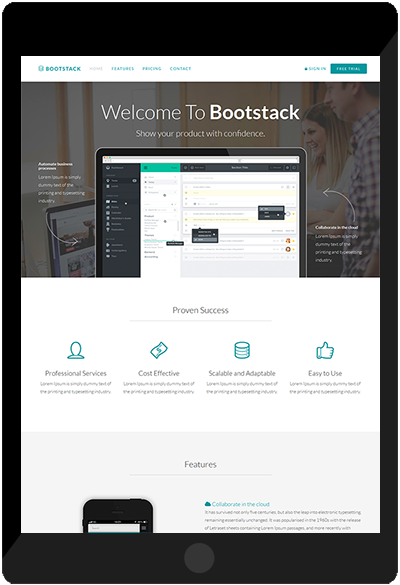Image resolution: width=400 pixels, height=585 pixels.
Task: Go to the Features navigation item
Action: 123,69
